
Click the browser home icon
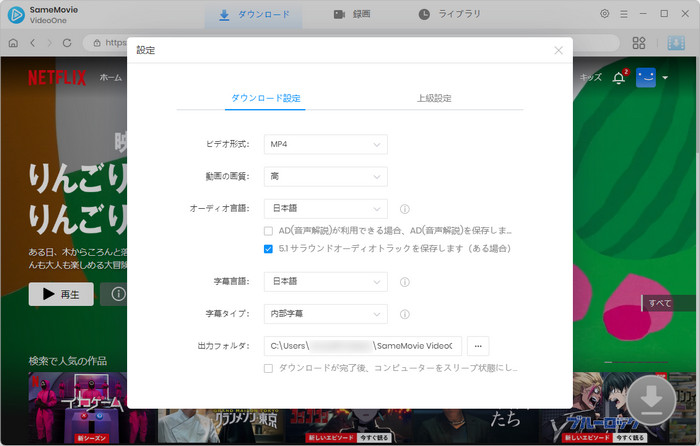13,43
